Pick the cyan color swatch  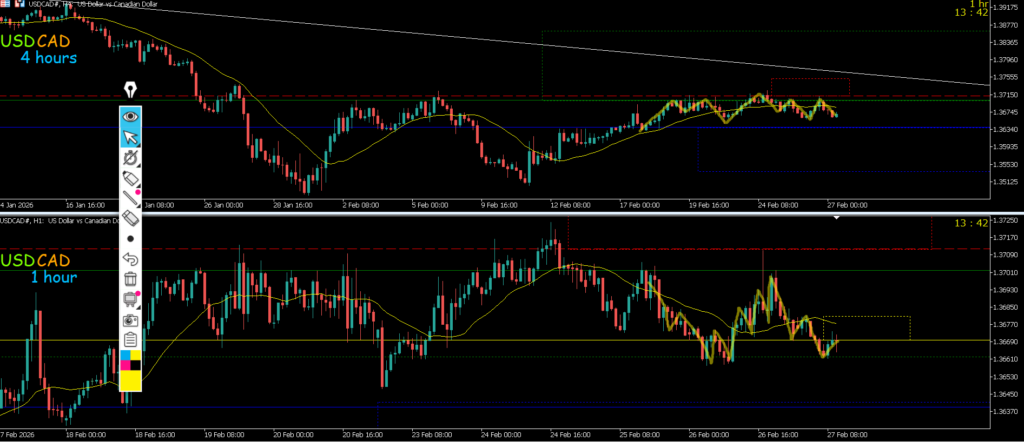click(x=124, y=355)
